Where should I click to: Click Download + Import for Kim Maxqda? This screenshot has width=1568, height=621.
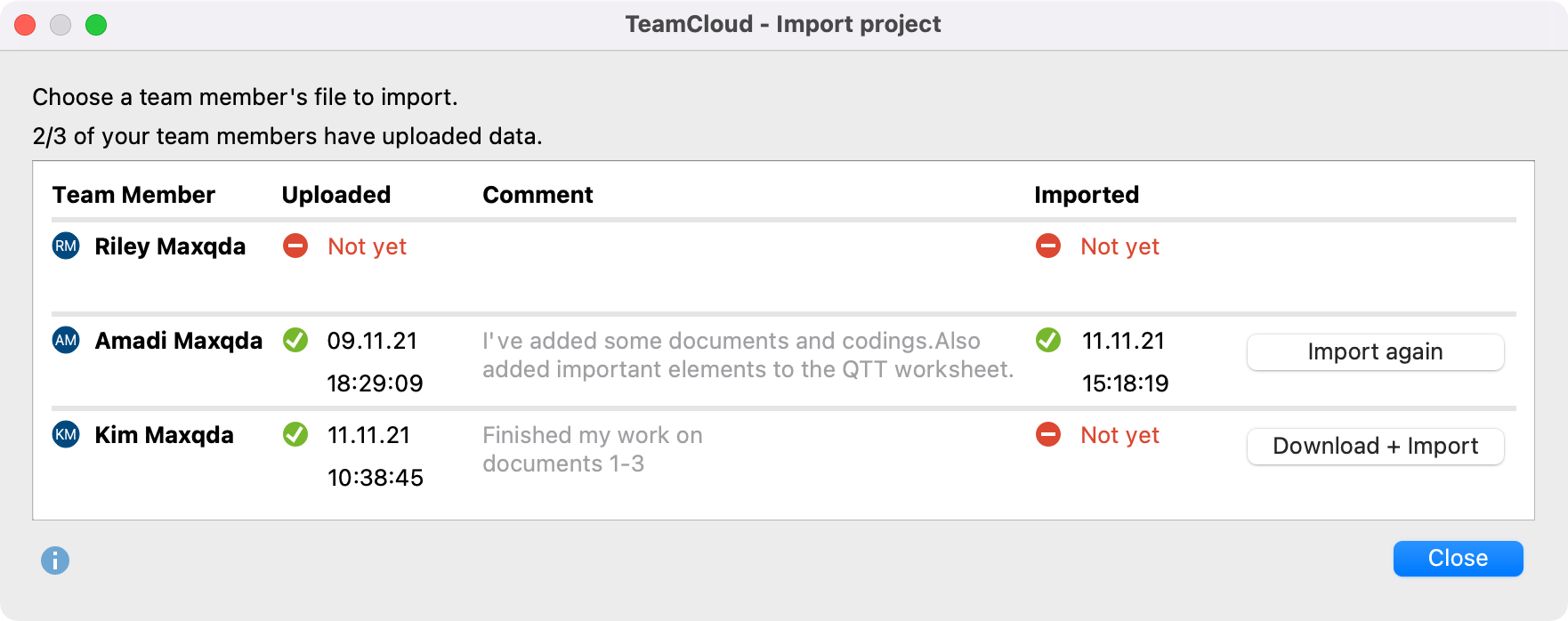pyautogui.click(x=1374, y=446)
